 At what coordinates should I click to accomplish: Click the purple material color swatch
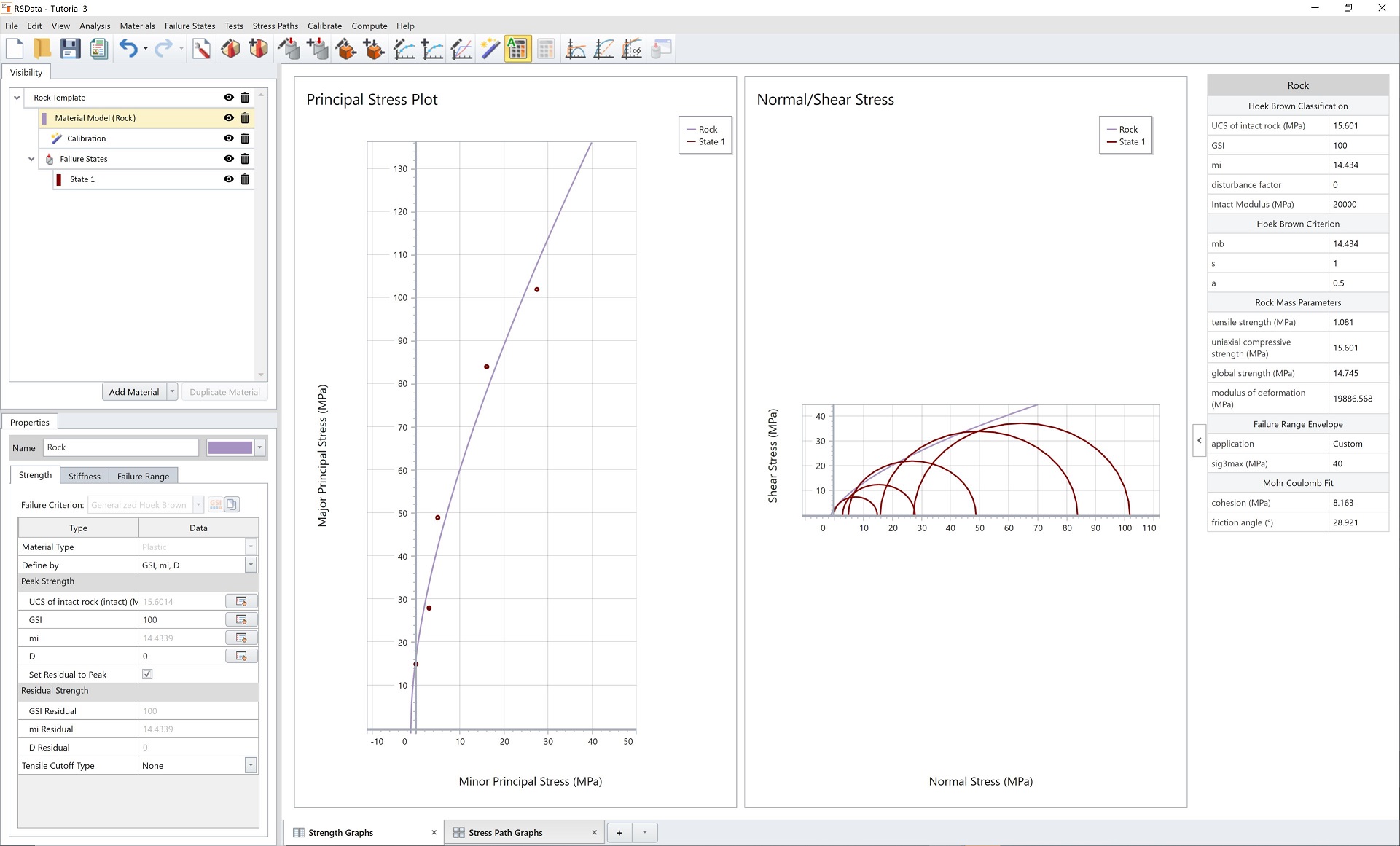[230, 447]
